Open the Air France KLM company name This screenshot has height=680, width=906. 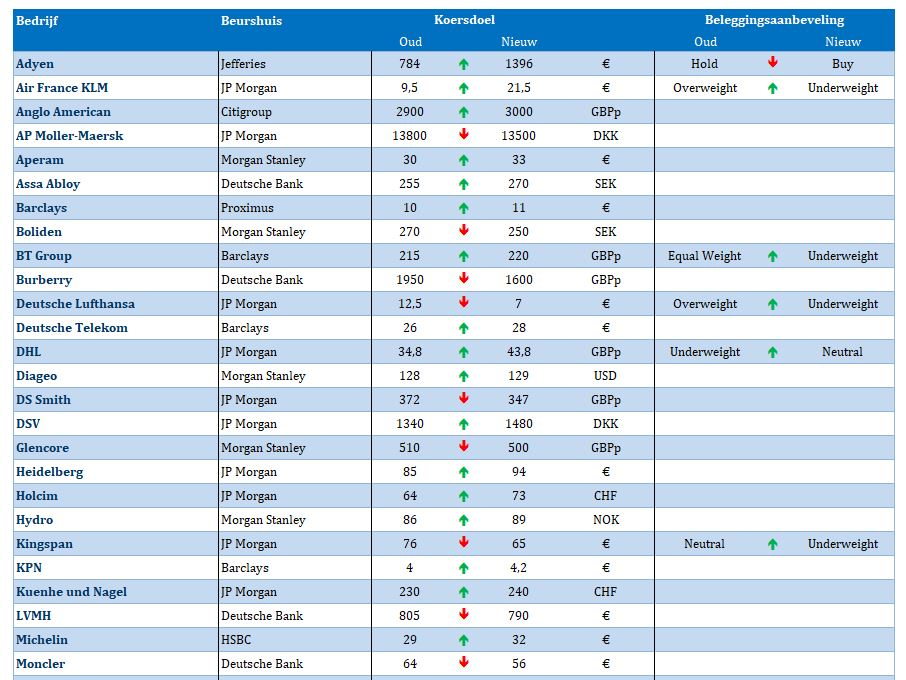pyautogui.click(x=62, y=88)
